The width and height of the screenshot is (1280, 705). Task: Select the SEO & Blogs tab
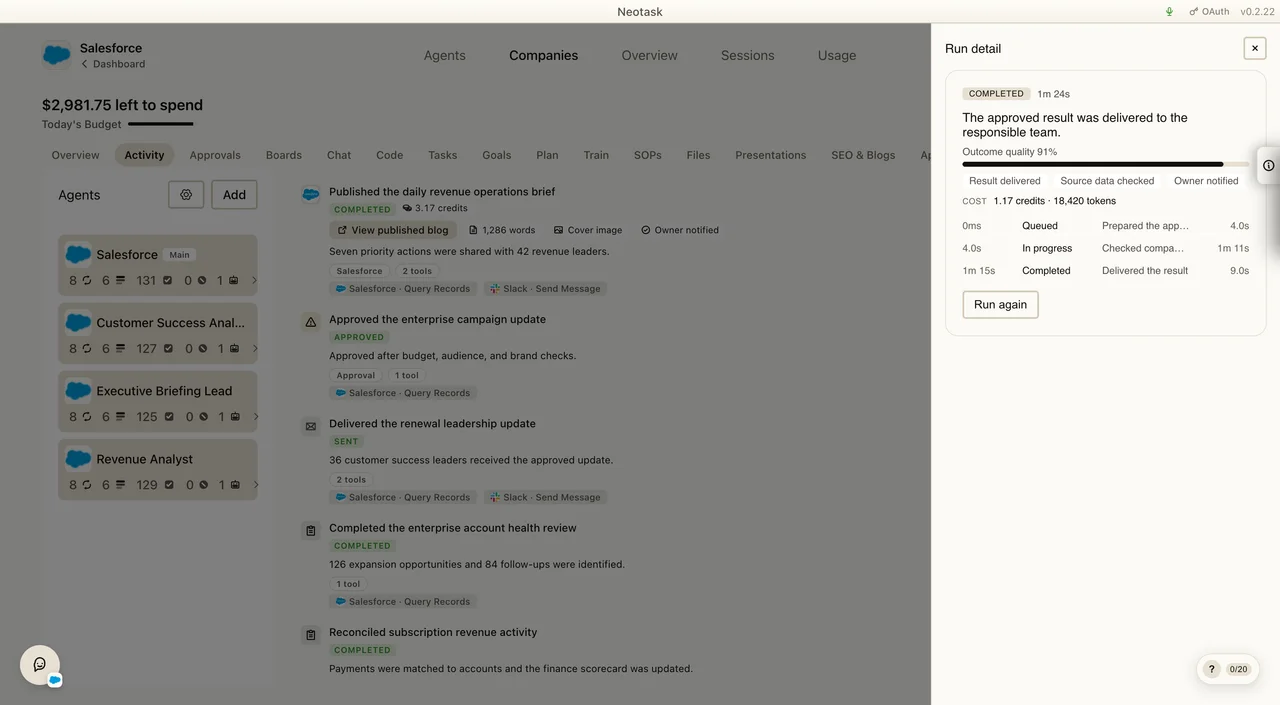863,155
